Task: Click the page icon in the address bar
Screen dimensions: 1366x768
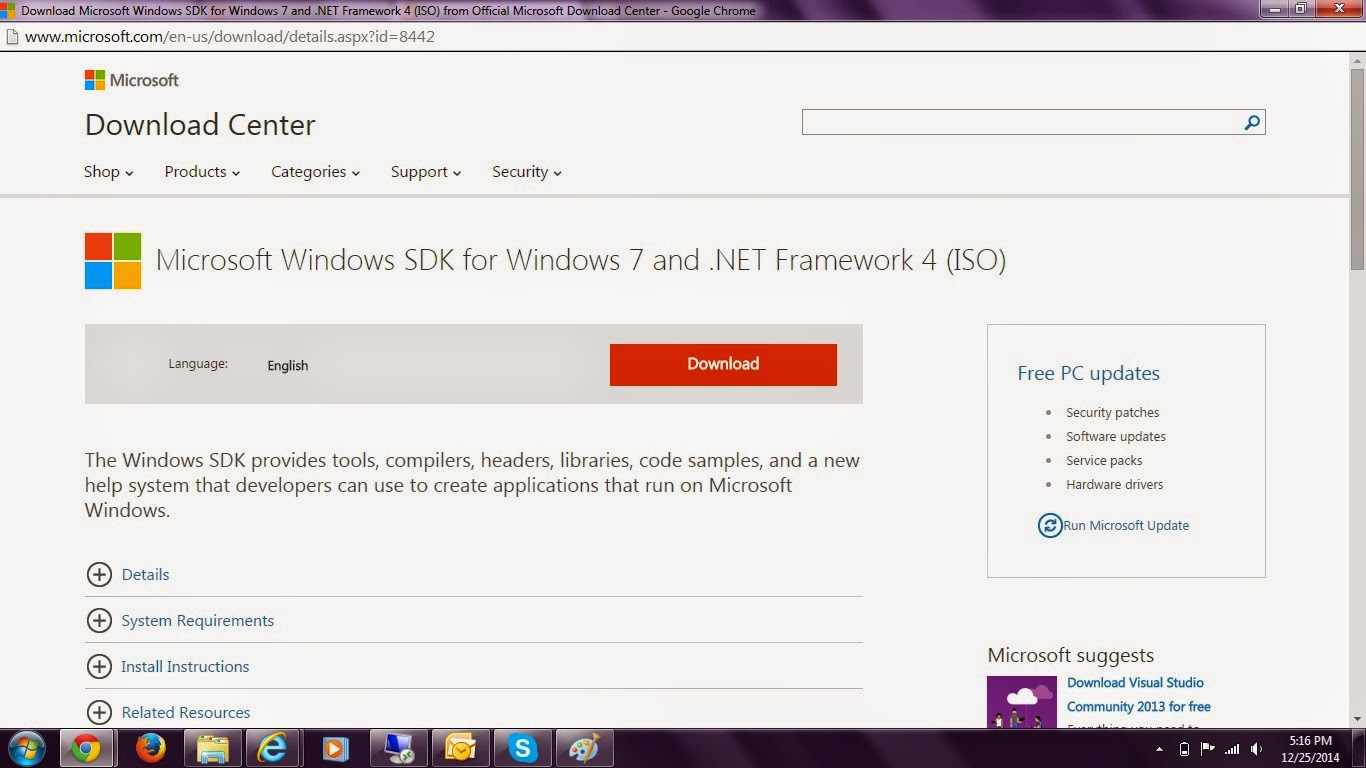Action: coord(12,37)
